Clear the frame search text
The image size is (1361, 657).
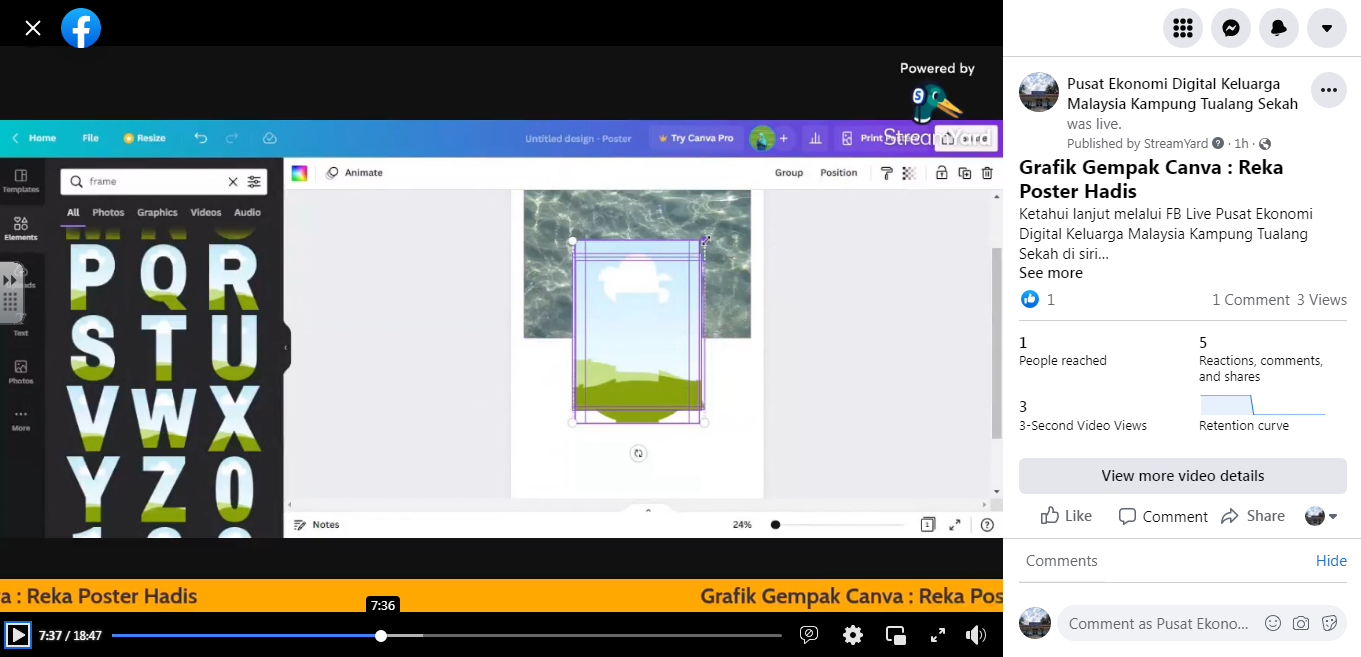point(233,181)
